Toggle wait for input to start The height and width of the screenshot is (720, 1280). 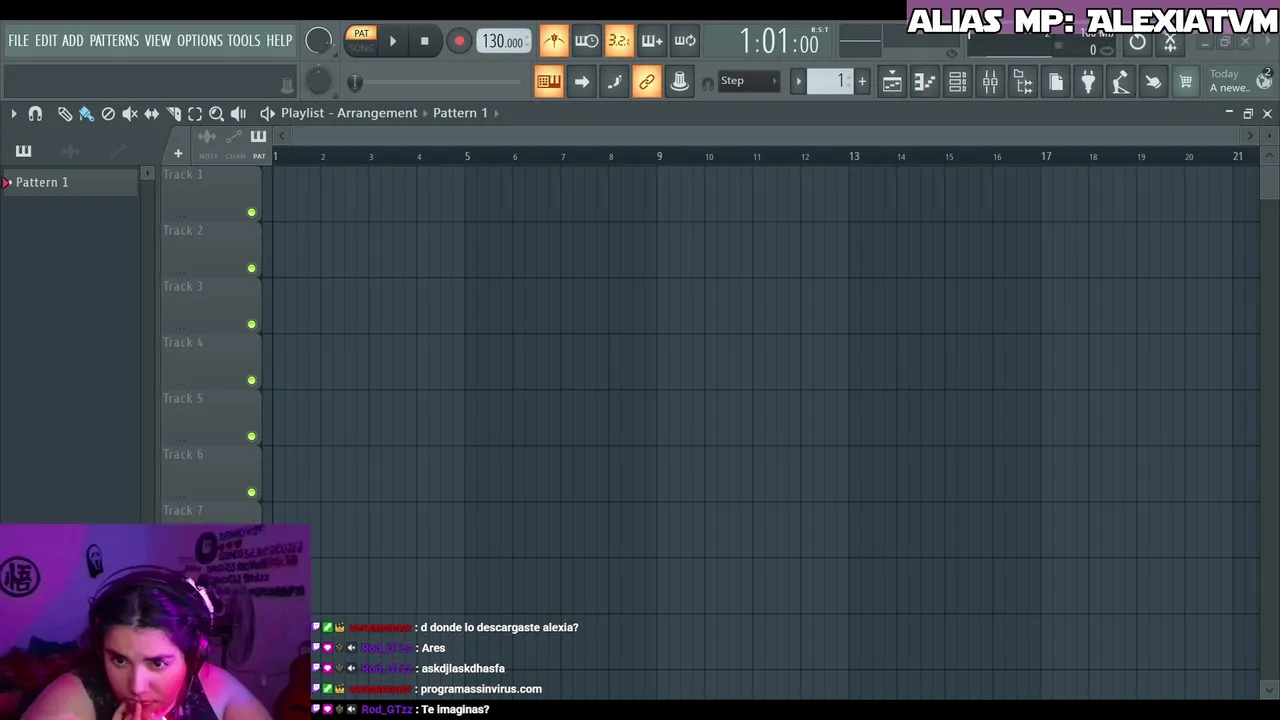[586, 41]
